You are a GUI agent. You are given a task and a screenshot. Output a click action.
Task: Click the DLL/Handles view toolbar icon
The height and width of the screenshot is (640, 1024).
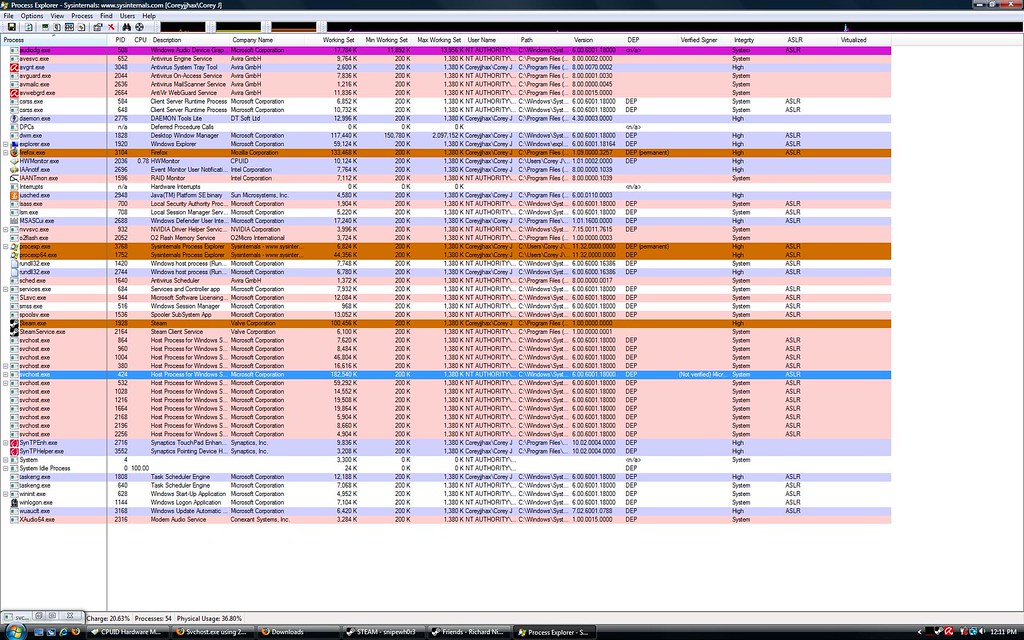(81, 27)
